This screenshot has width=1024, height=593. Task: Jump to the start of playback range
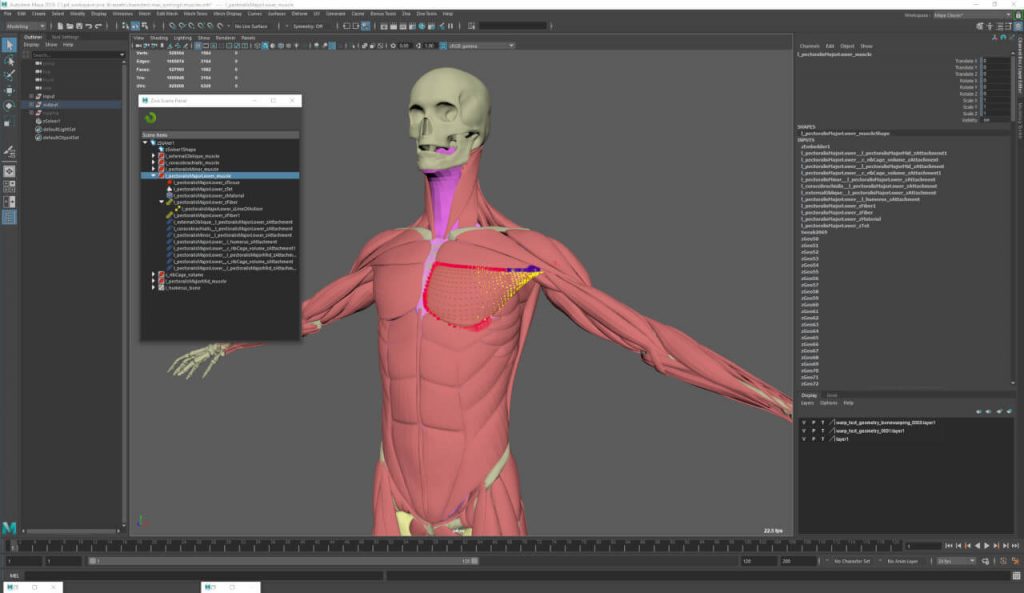(951, 546)
